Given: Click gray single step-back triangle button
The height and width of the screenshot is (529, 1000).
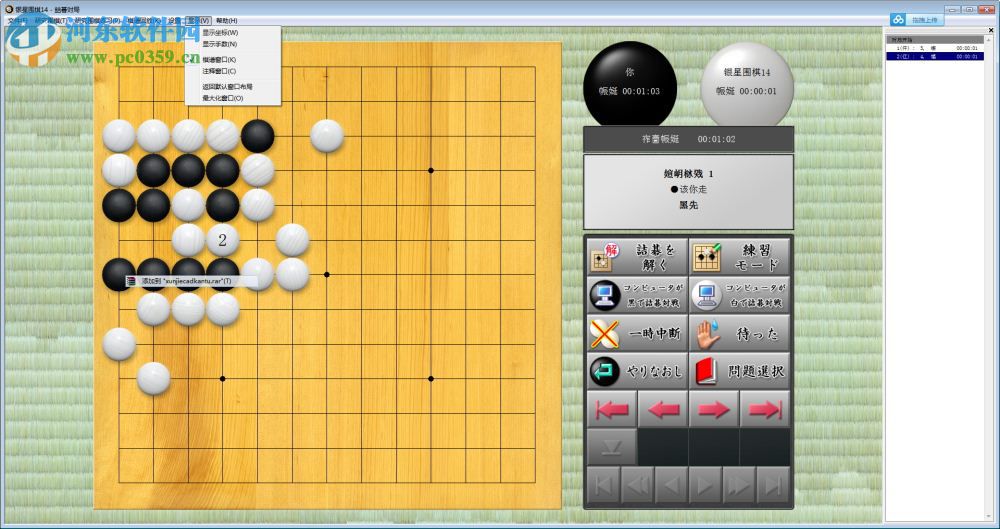Looking at the screenshot, I should click(x=671, y=486).
